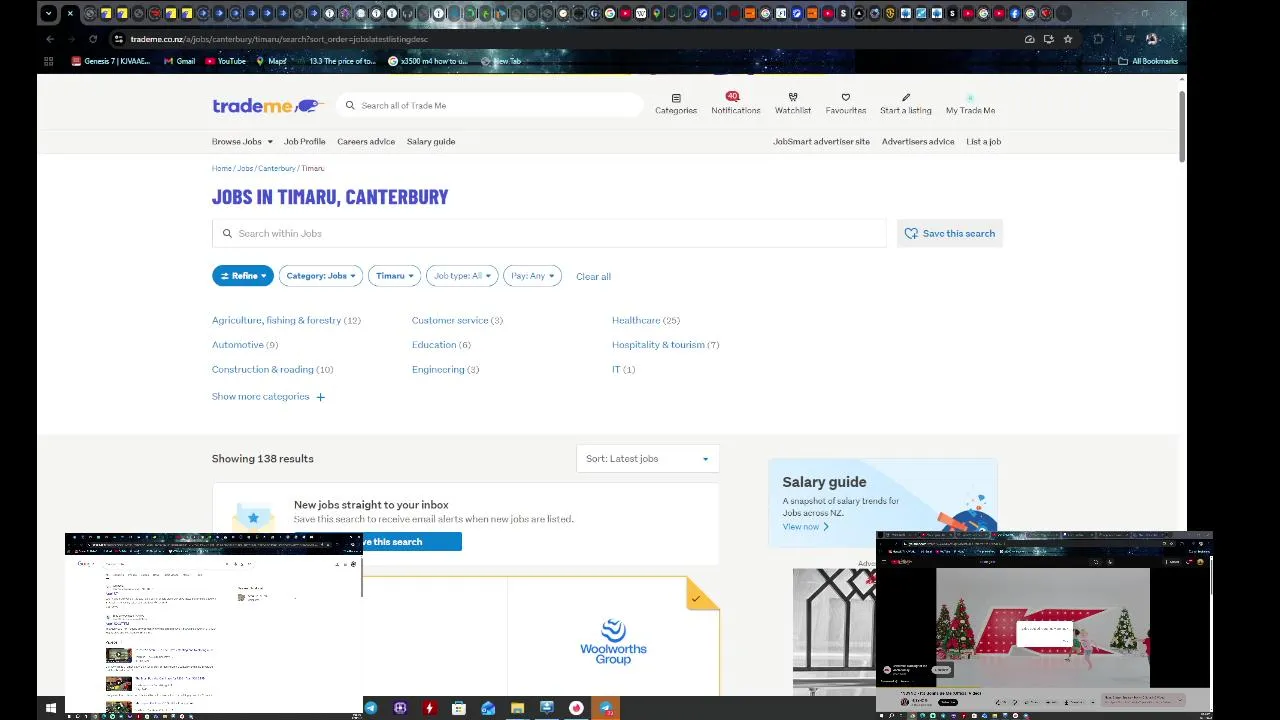Open the Gmail bookmark
This screenshot has height=720, width=1280.
pyautogui.click(x=180, y=61)
